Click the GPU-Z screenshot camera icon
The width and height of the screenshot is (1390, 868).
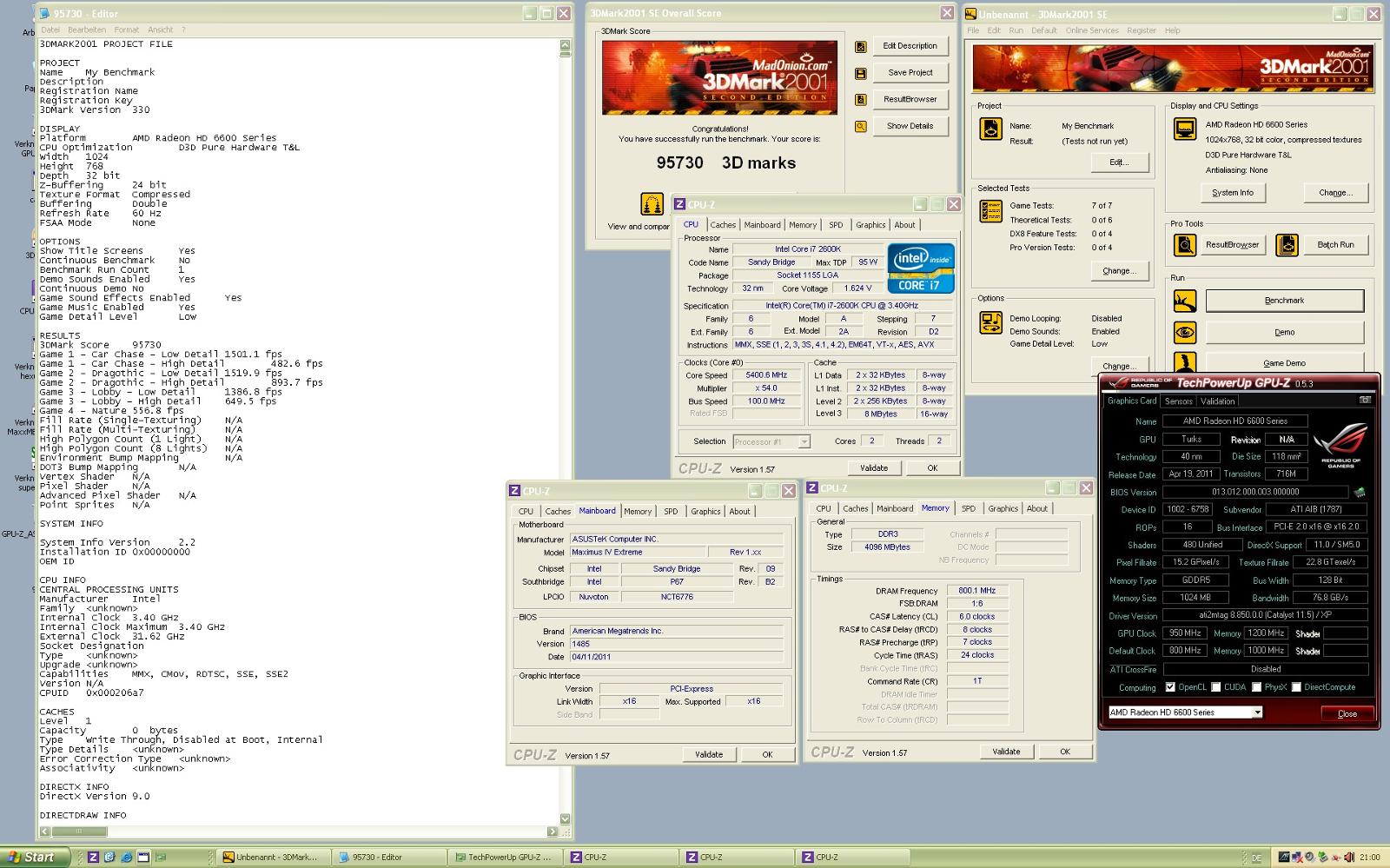point(1365,401)
